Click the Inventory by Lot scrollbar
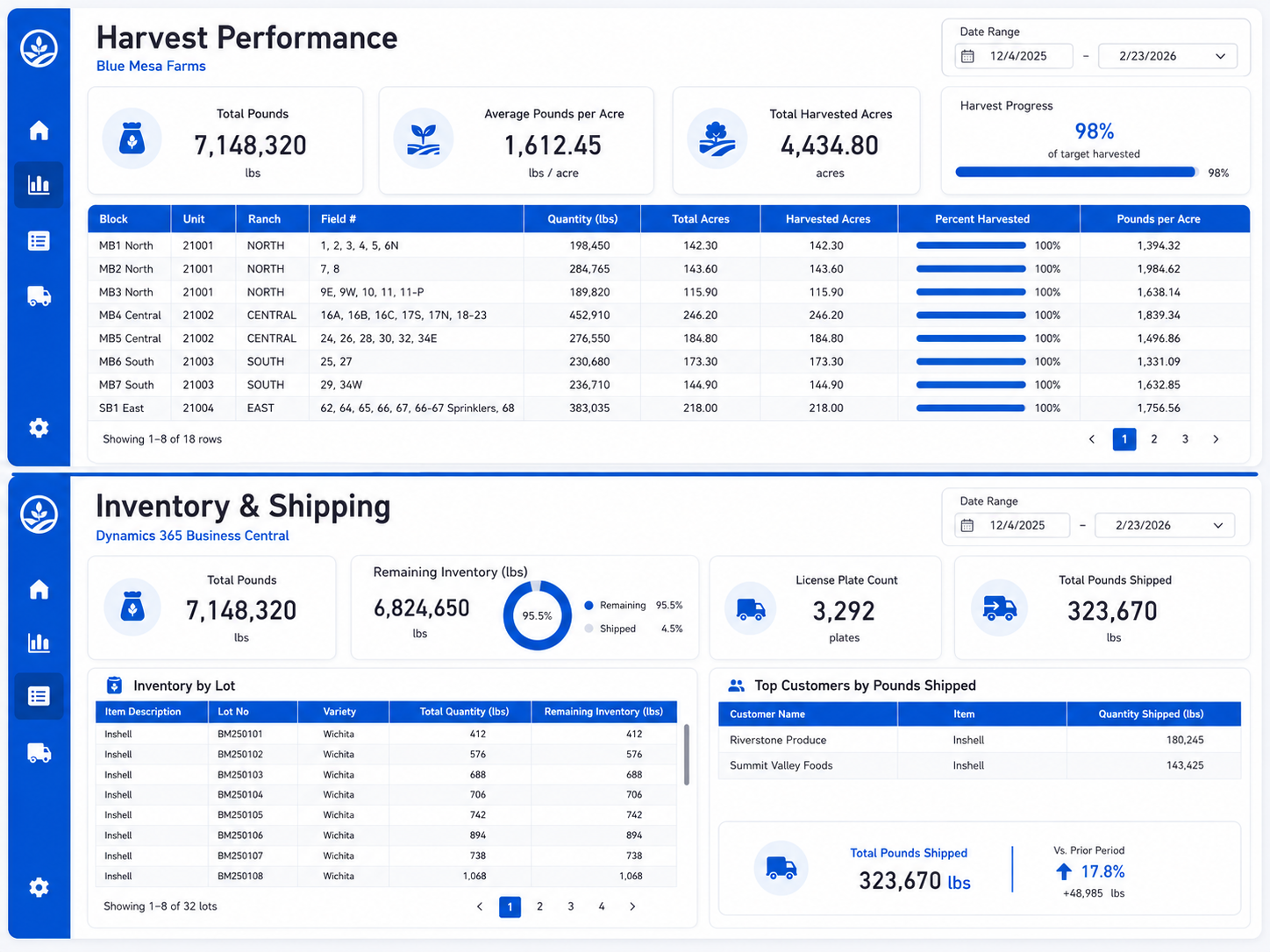The image size is (1270, 952). [686, 755]
